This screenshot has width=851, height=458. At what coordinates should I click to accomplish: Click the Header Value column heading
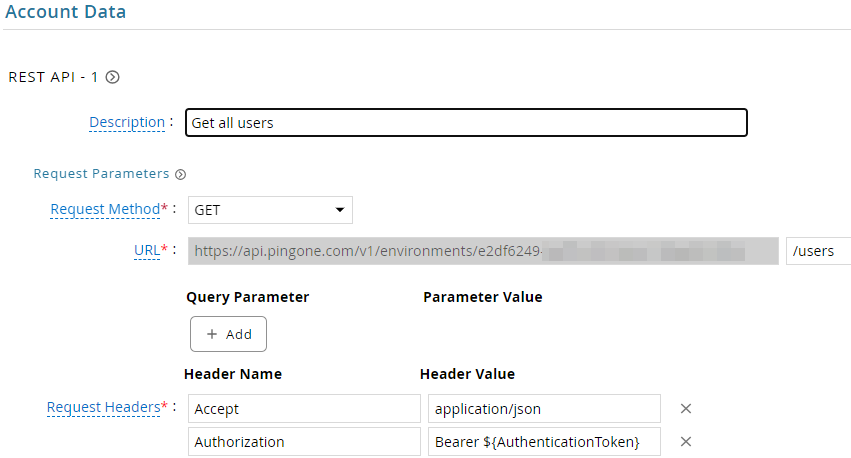point(467,374)
